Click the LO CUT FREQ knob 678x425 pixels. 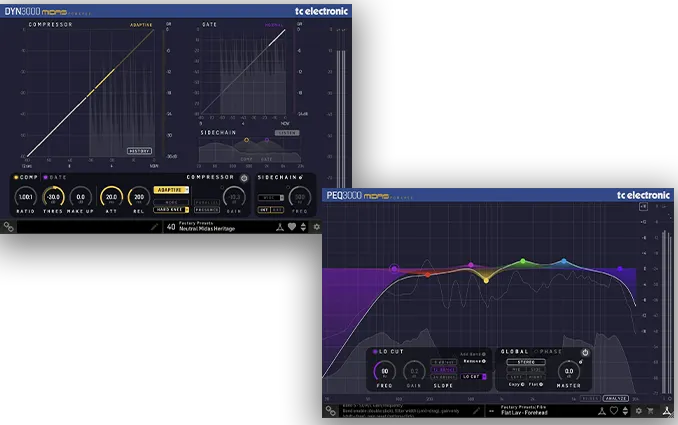click(x=384, y=371)
